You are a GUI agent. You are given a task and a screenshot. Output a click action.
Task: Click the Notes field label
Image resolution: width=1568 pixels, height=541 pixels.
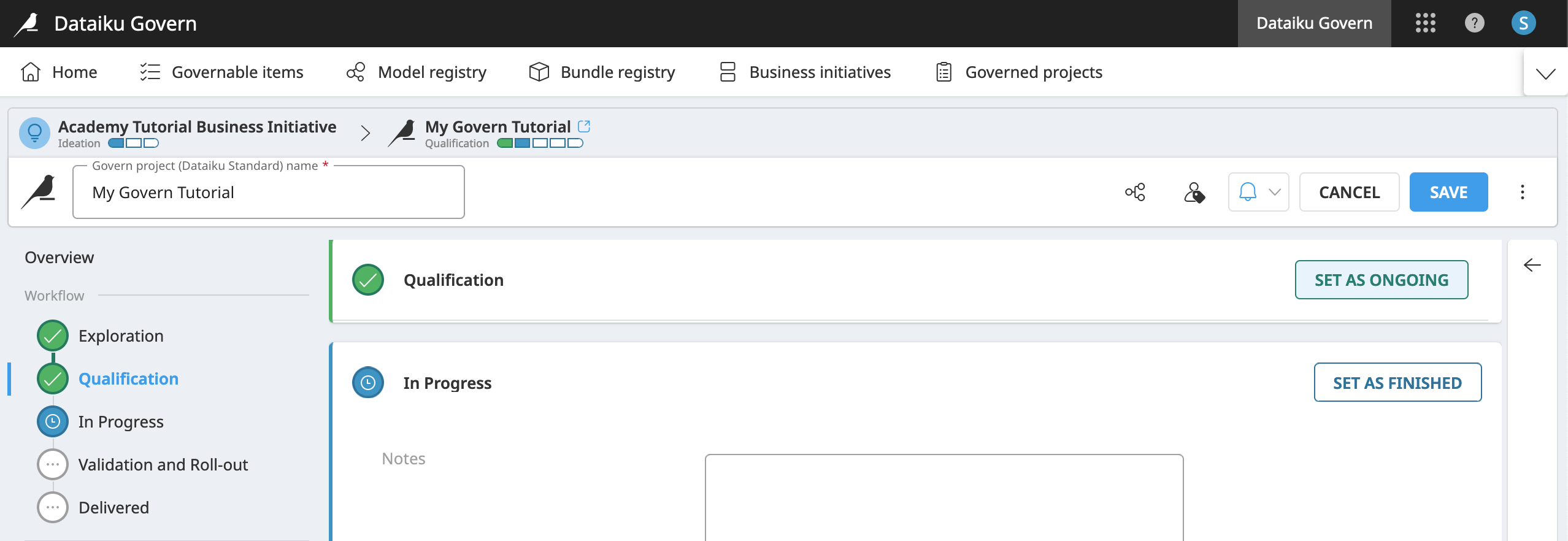pos(403,459)
